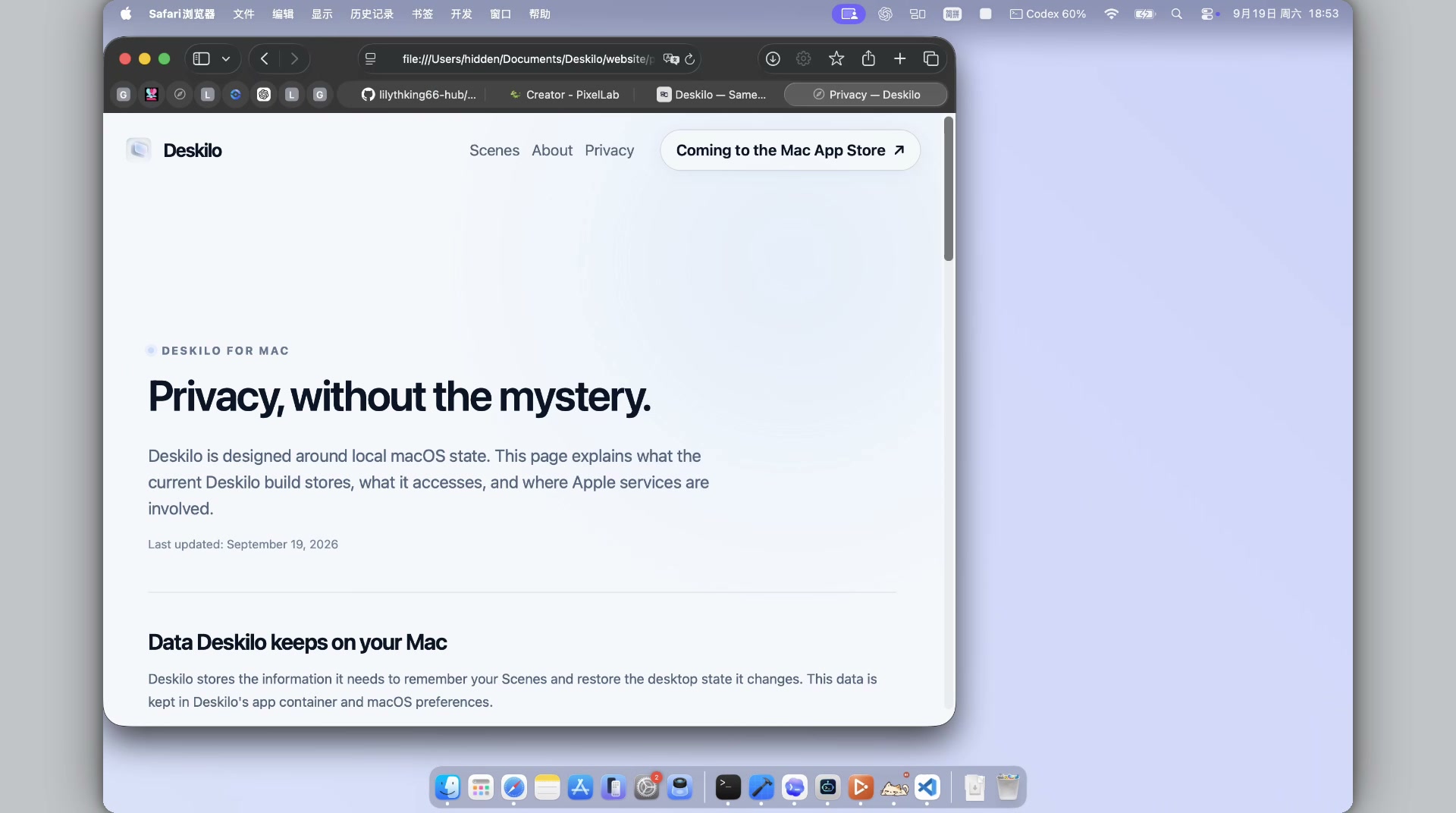Switch to the Deskilo — Same... tab
The width and height of the screenshot is (1456, 813).
711,94
